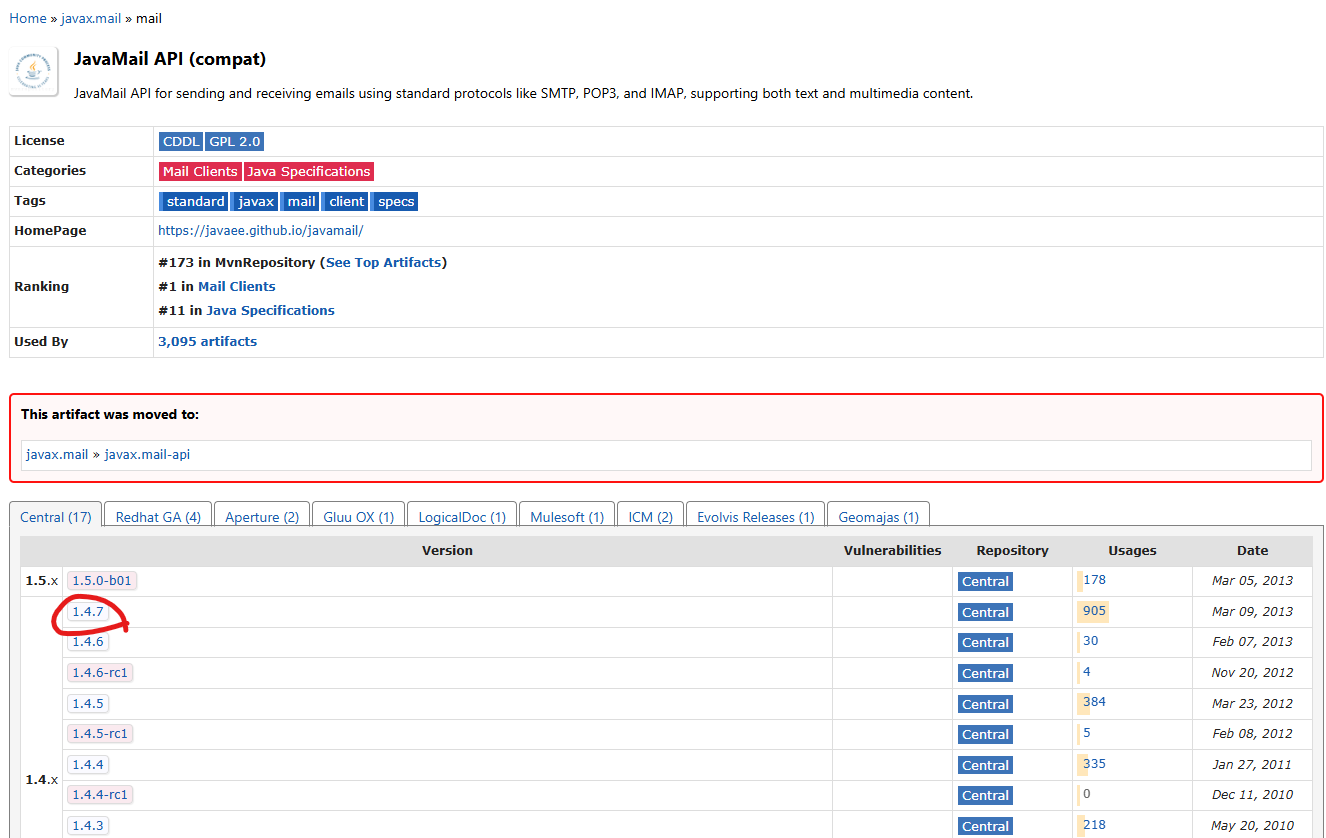Click the CDDL license badge
The image size is (1326, 838).
tap(181, 141)
